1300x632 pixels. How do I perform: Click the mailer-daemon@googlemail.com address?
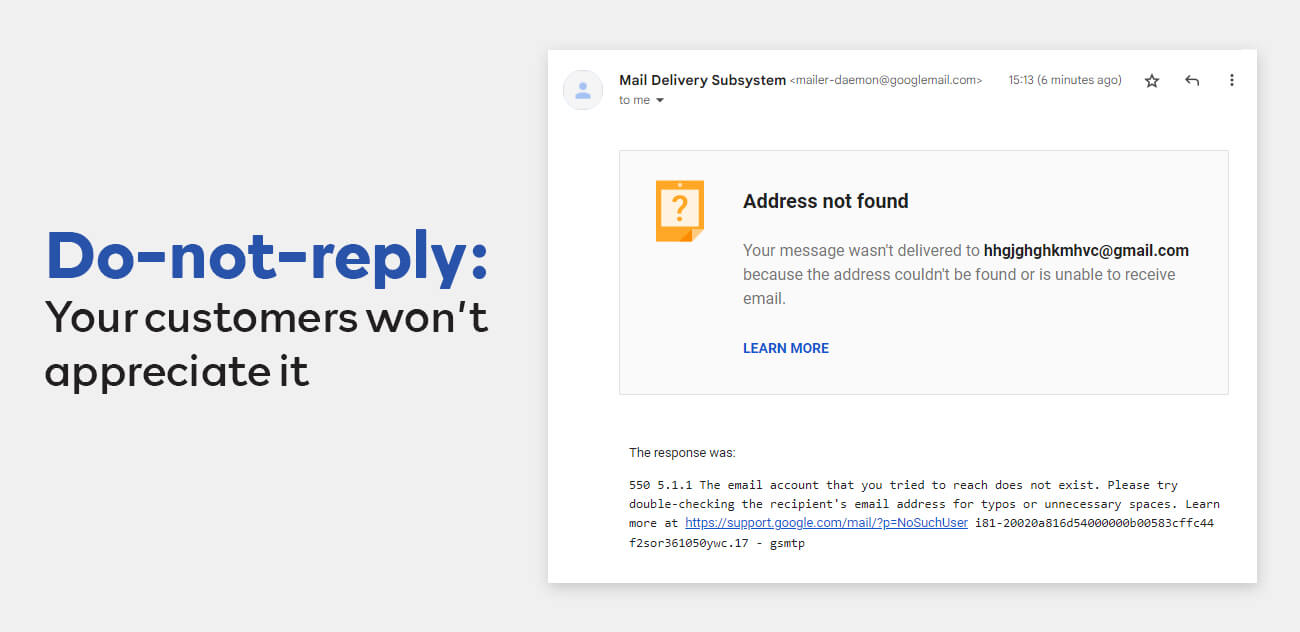886,80
